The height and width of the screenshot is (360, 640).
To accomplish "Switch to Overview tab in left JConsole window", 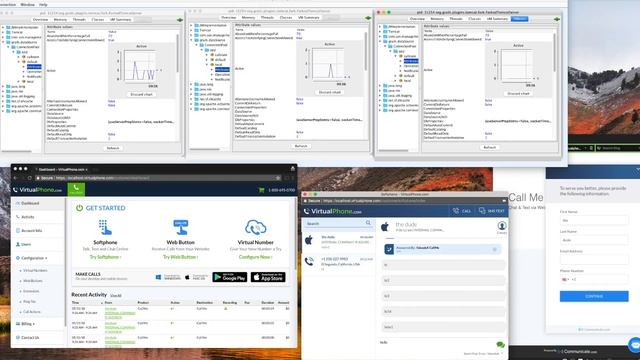I will (x=40, y=20).
